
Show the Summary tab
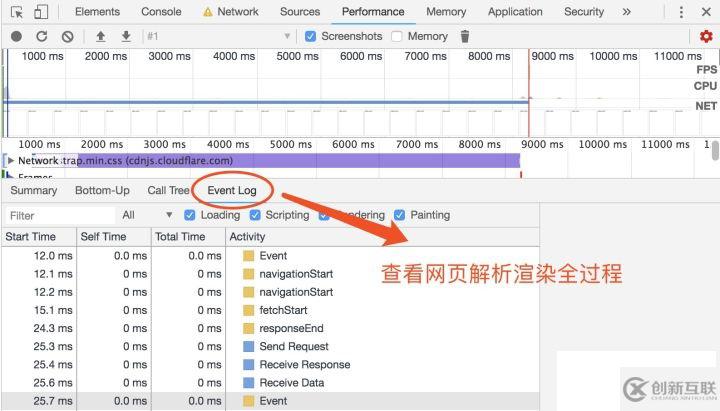coord(34,191)
